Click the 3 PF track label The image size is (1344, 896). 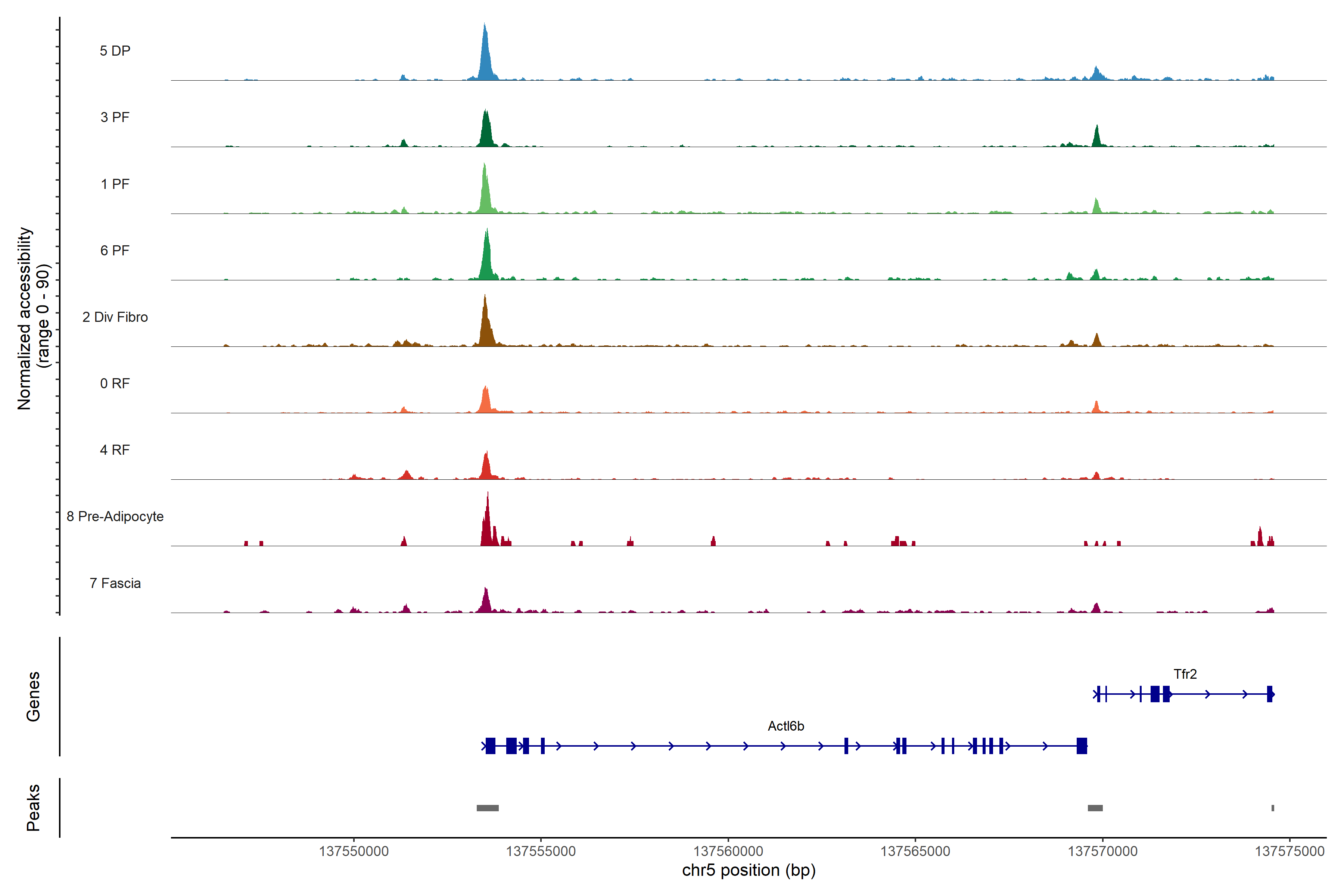point(115,118)
